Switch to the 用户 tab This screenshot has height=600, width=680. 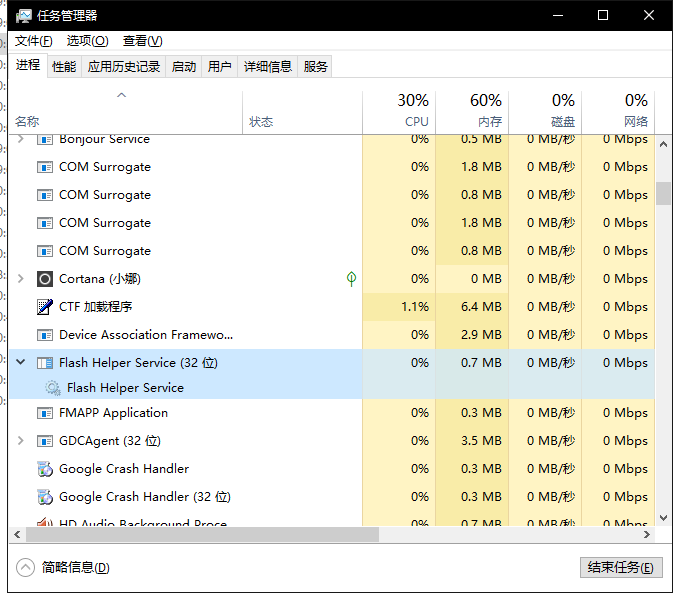click(219, 67)
